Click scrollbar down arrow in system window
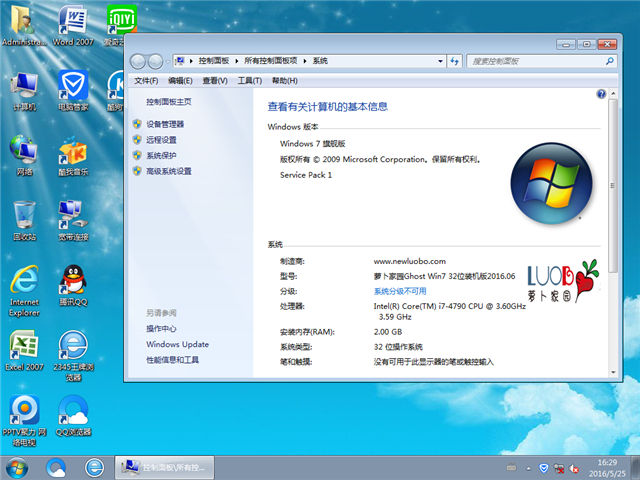Image resolution: width=640 pixels, height=480 pixels. 613,372
